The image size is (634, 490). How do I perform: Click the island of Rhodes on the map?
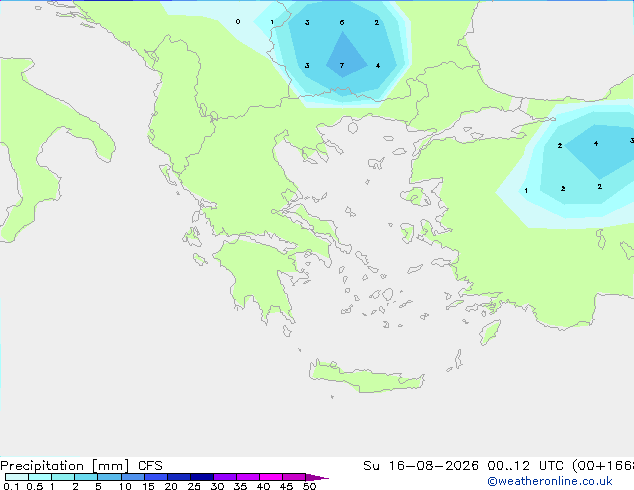(490, 332)
